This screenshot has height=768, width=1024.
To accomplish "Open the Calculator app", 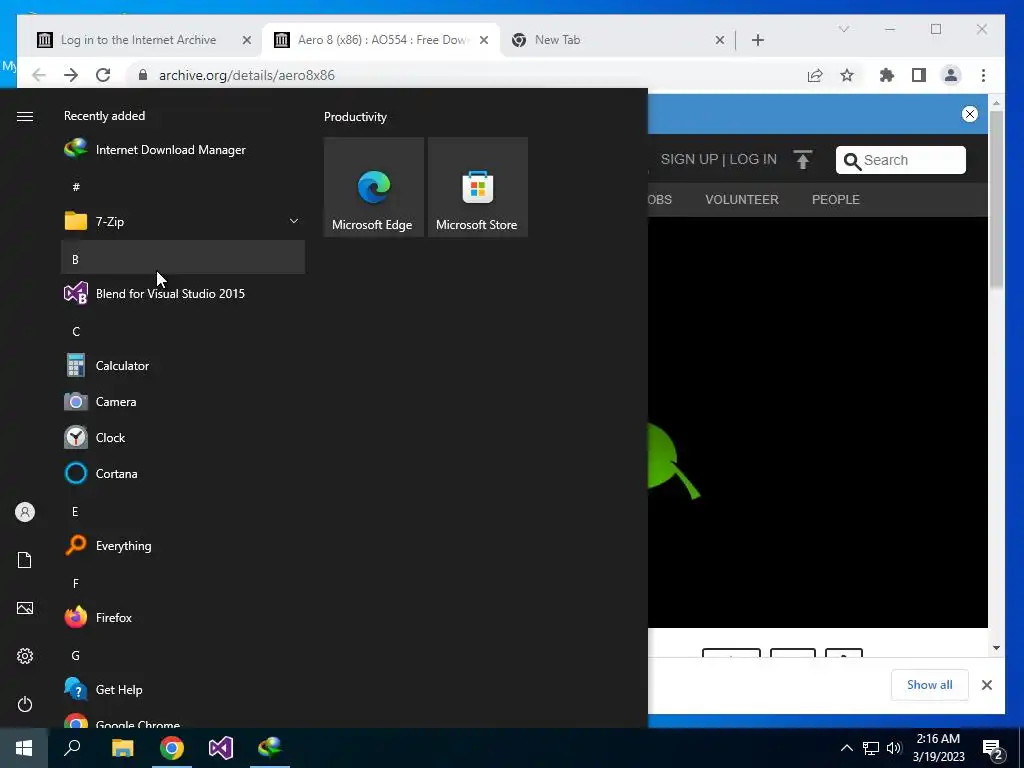I will (x=183, y=365).
